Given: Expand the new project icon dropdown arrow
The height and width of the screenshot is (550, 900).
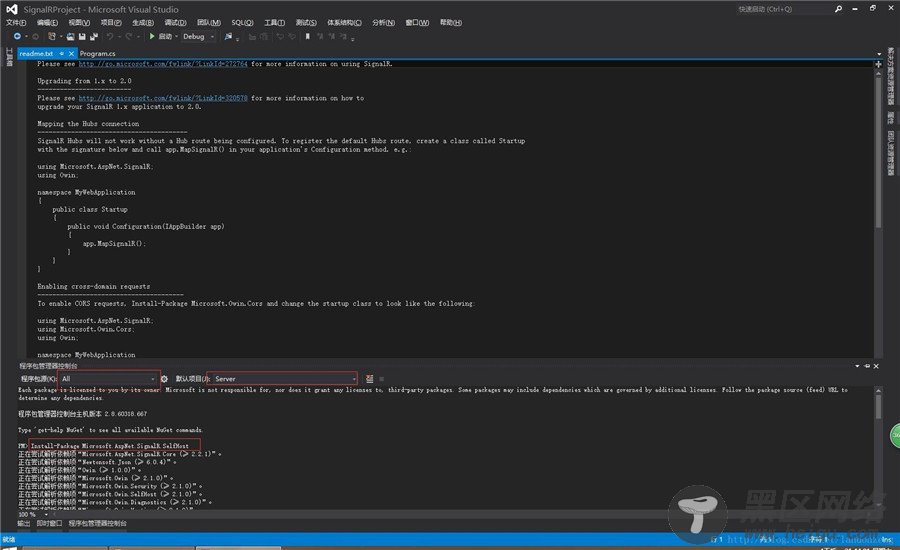Looking at the screenshot, I should tap(61, 36).
